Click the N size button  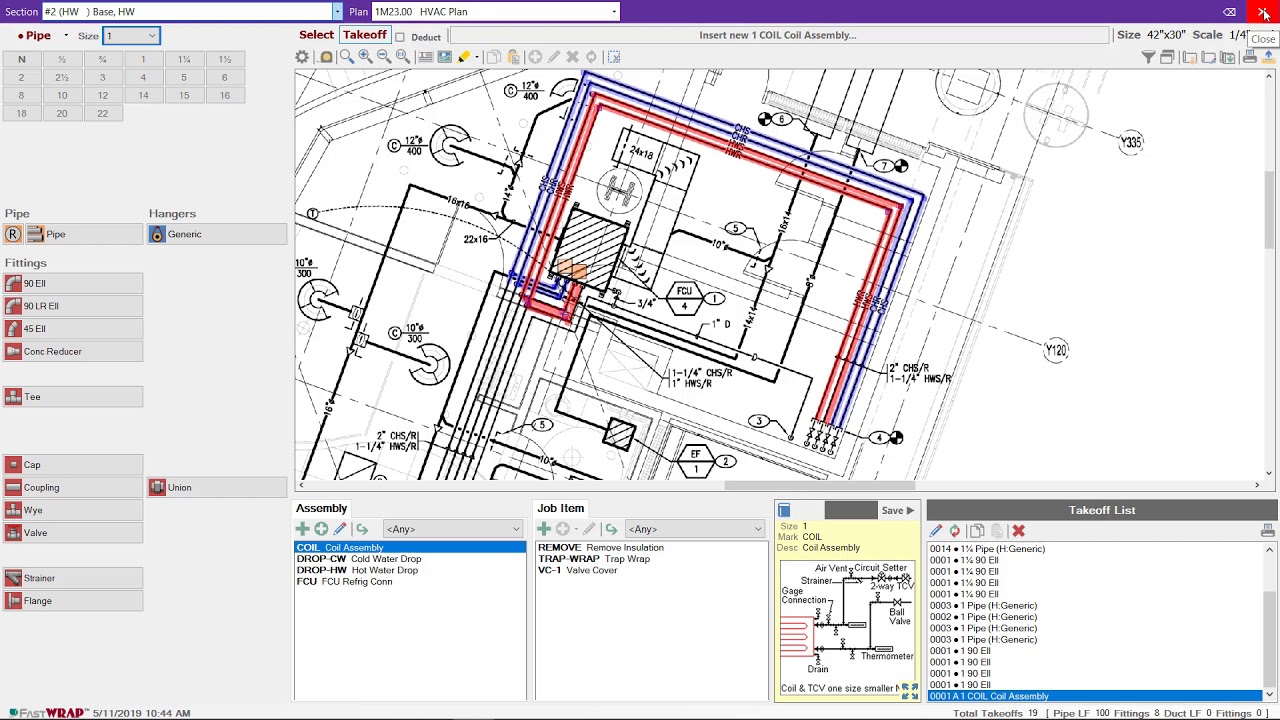pyautogui.click(x=21, y=59)
